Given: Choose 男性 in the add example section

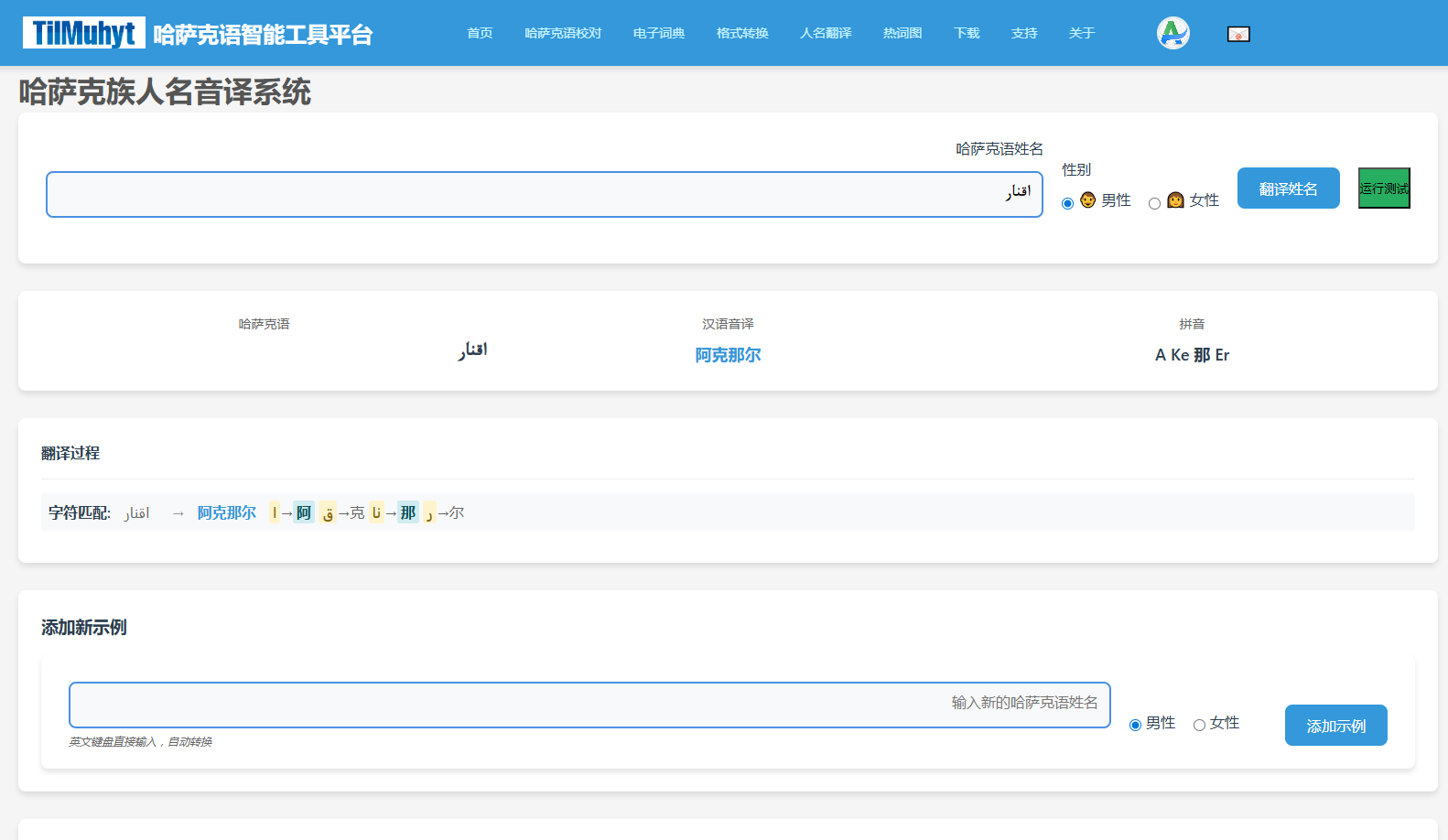Looking at the screenshot, I should (1135, 725).
